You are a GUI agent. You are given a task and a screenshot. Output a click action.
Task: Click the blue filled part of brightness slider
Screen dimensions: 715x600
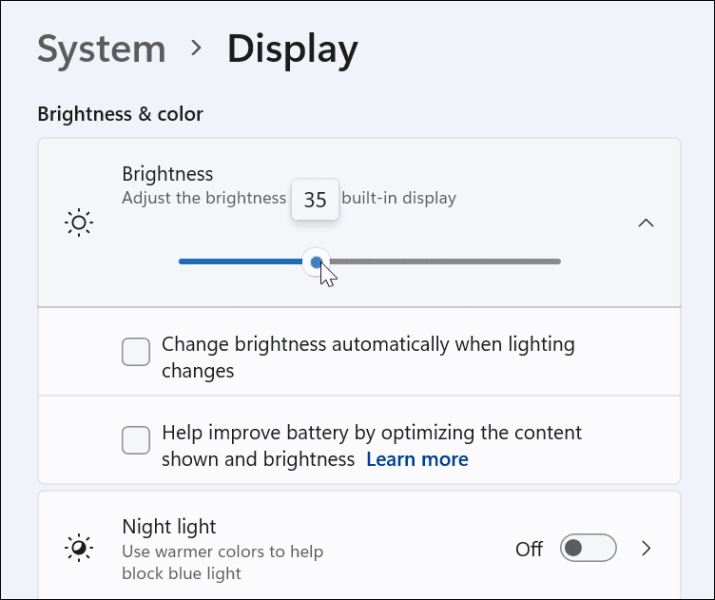pyautogui.click(x=241, y=261)
